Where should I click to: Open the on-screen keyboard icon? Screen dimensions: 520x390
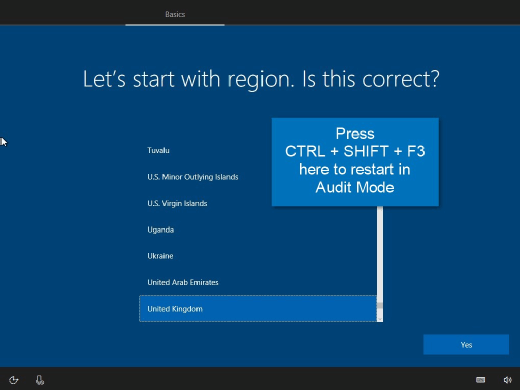[x=480, y=380]
